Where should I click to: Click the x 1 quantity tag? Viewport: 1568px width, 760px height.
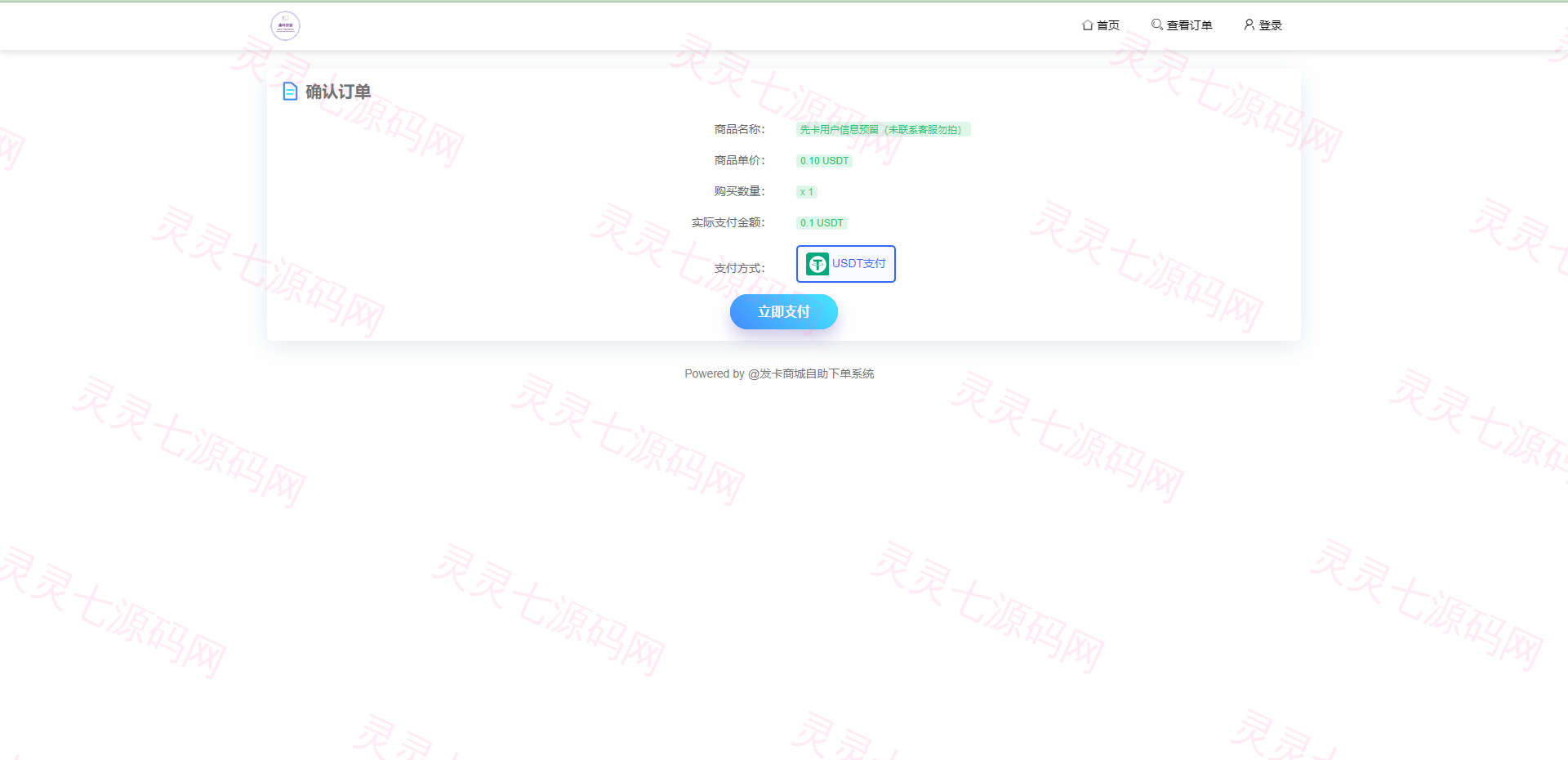pyautogui.click(x=807, y=192)
